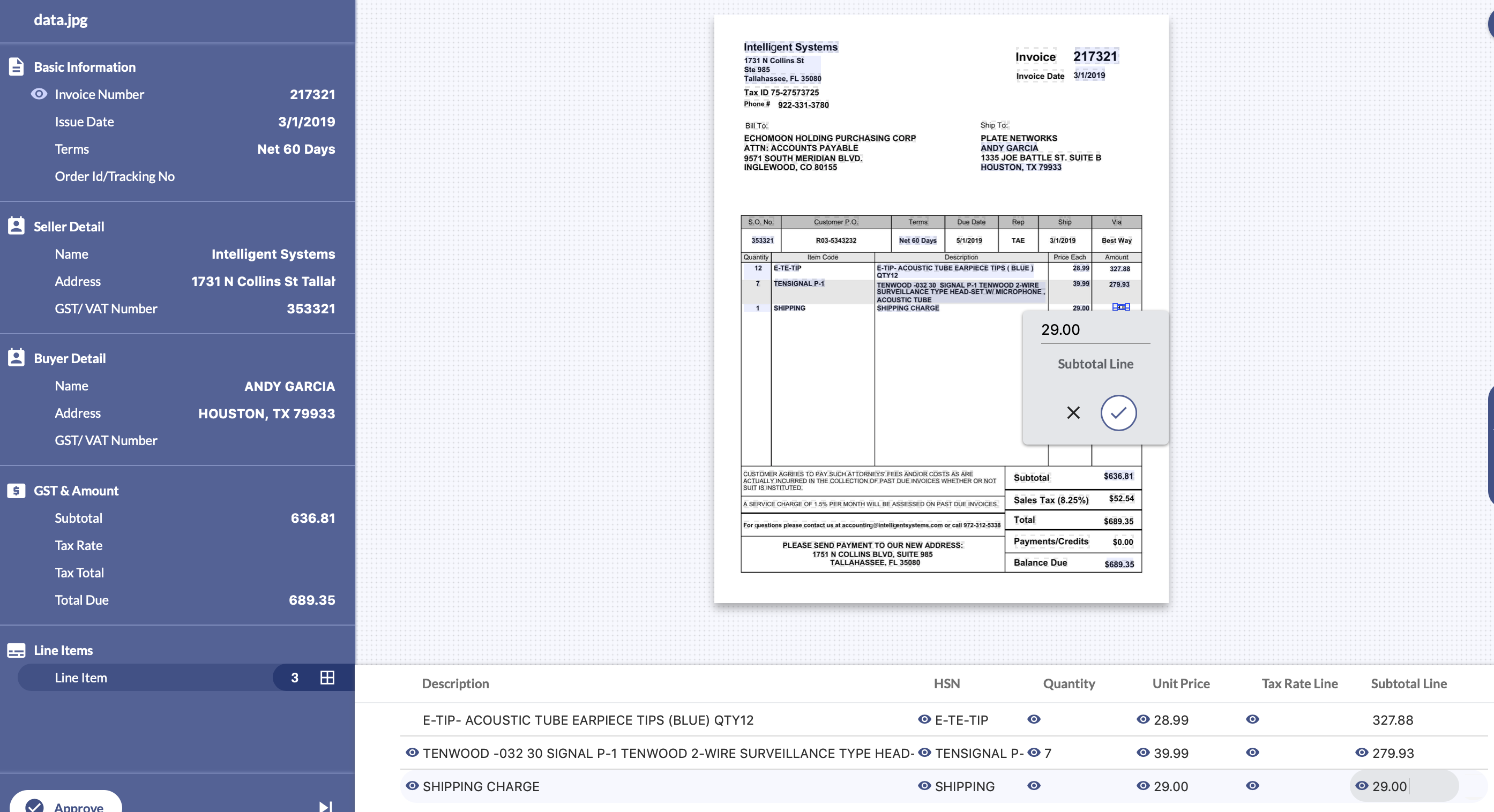This screenshot has height=812, width=1494.
Task: Open the Line Item table grid icon
Action: 327,678
